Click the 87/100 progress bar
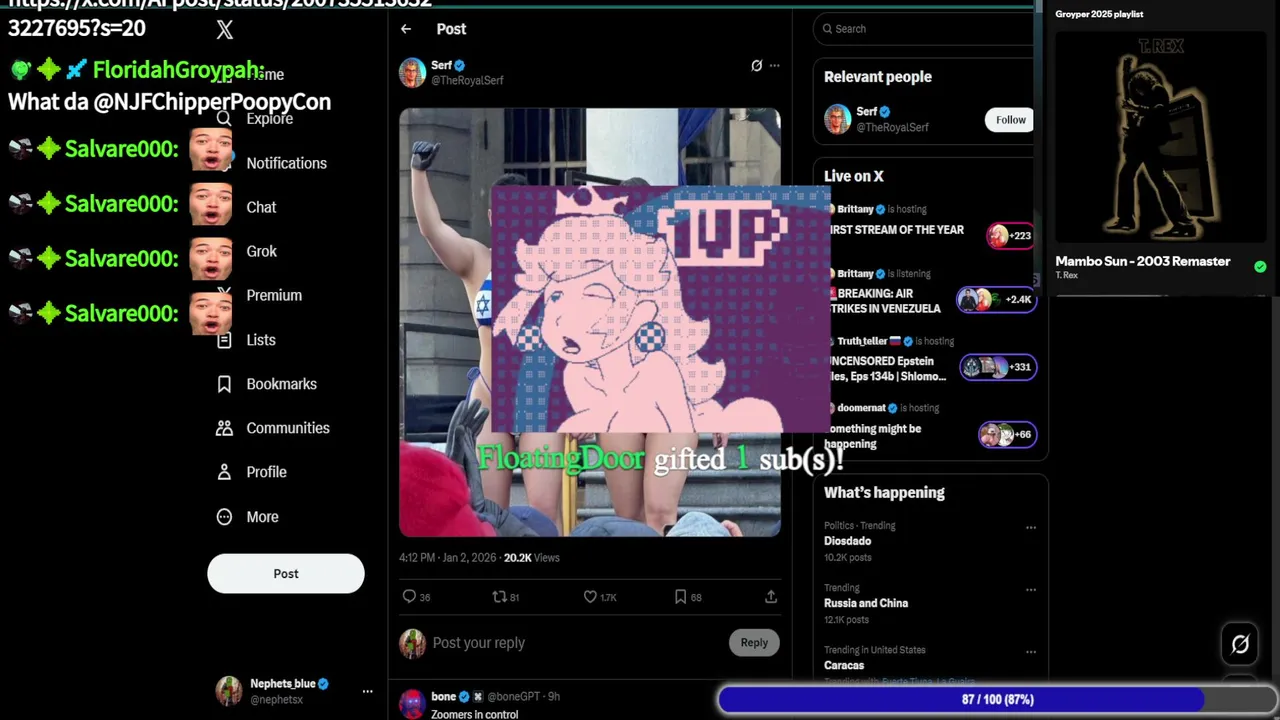This screenshot has width=1280, height=720. 997,700
